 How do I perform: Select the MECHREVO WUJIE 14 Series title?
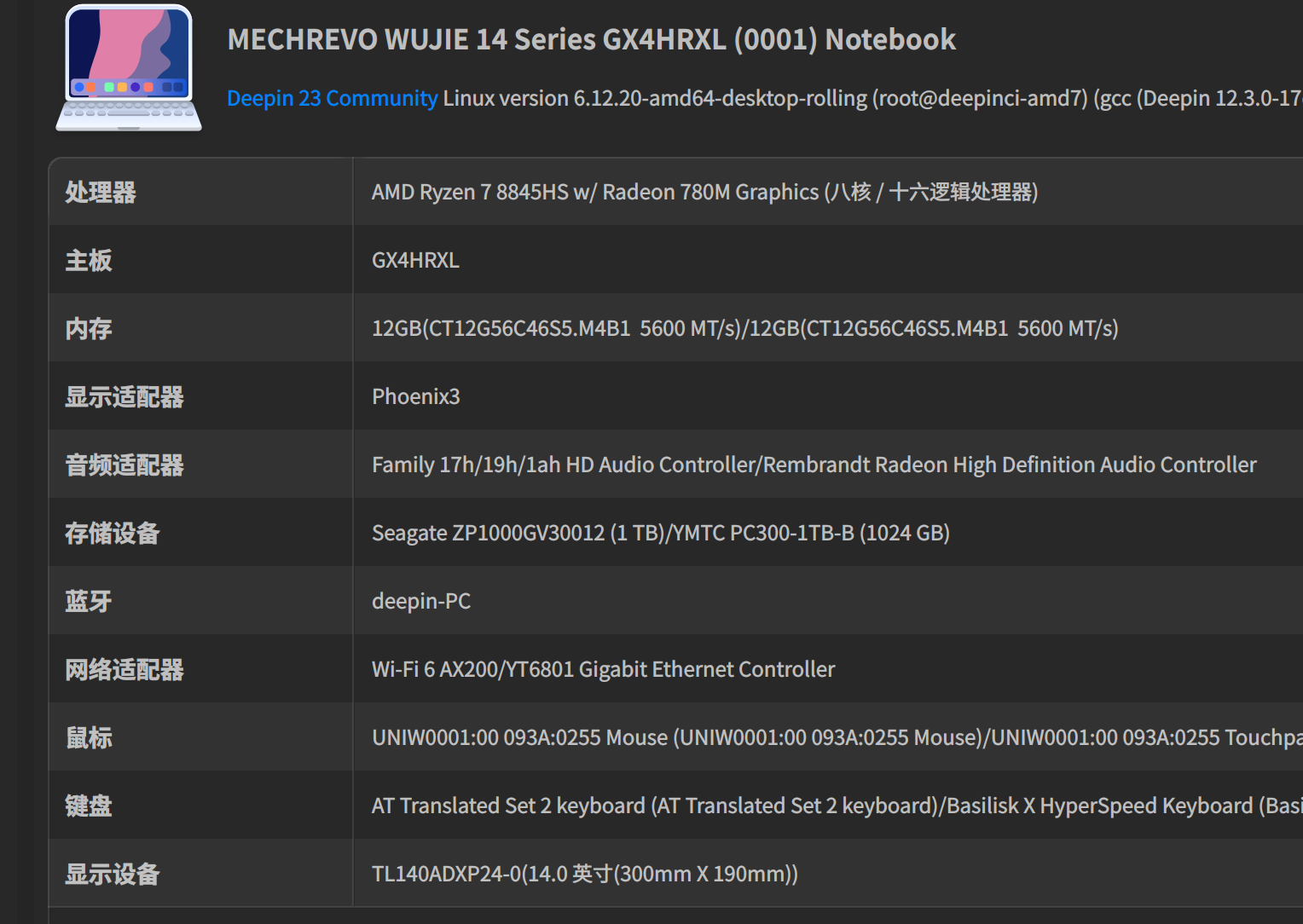click(x=592, y=39)
